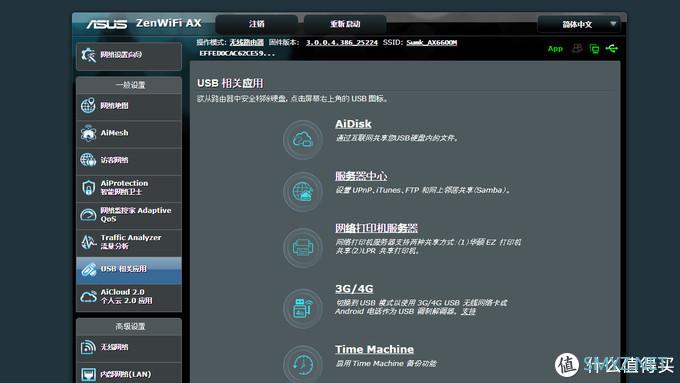Click the AiMesh sidebar icon
Viewport: 680px width, 383px height.
(88, 133)
